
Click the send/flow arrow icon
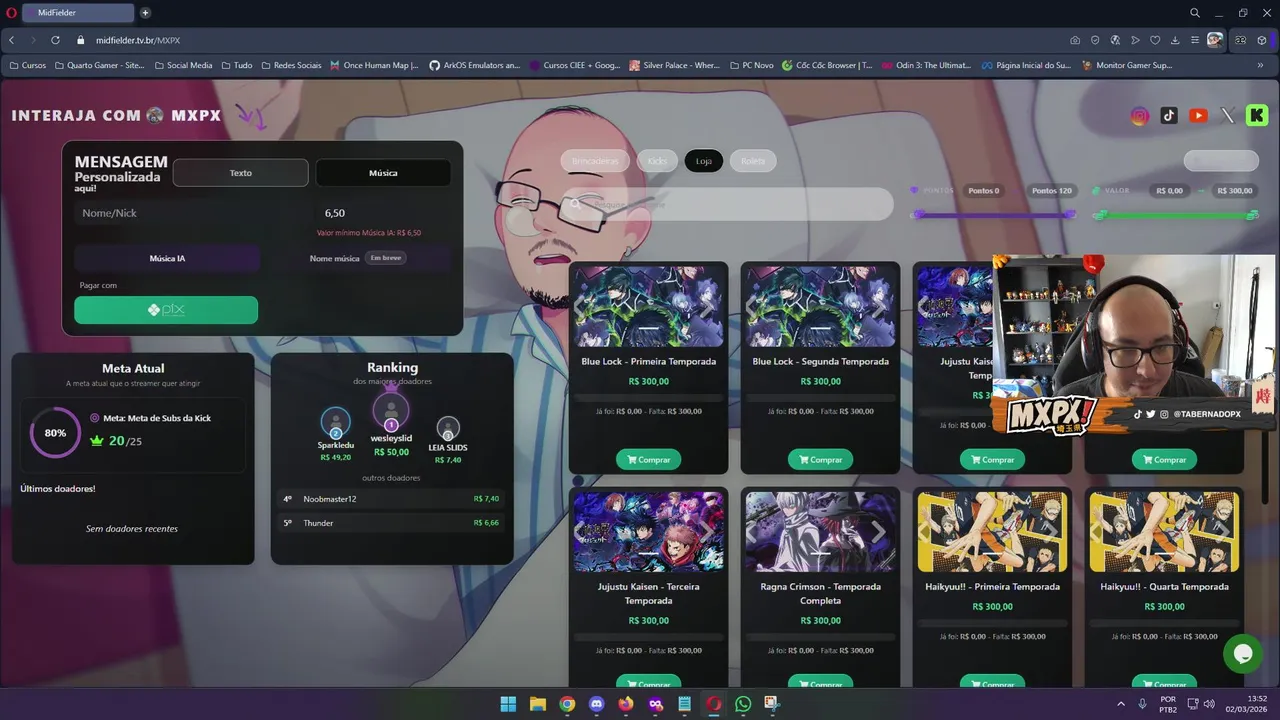point(1135,40)
